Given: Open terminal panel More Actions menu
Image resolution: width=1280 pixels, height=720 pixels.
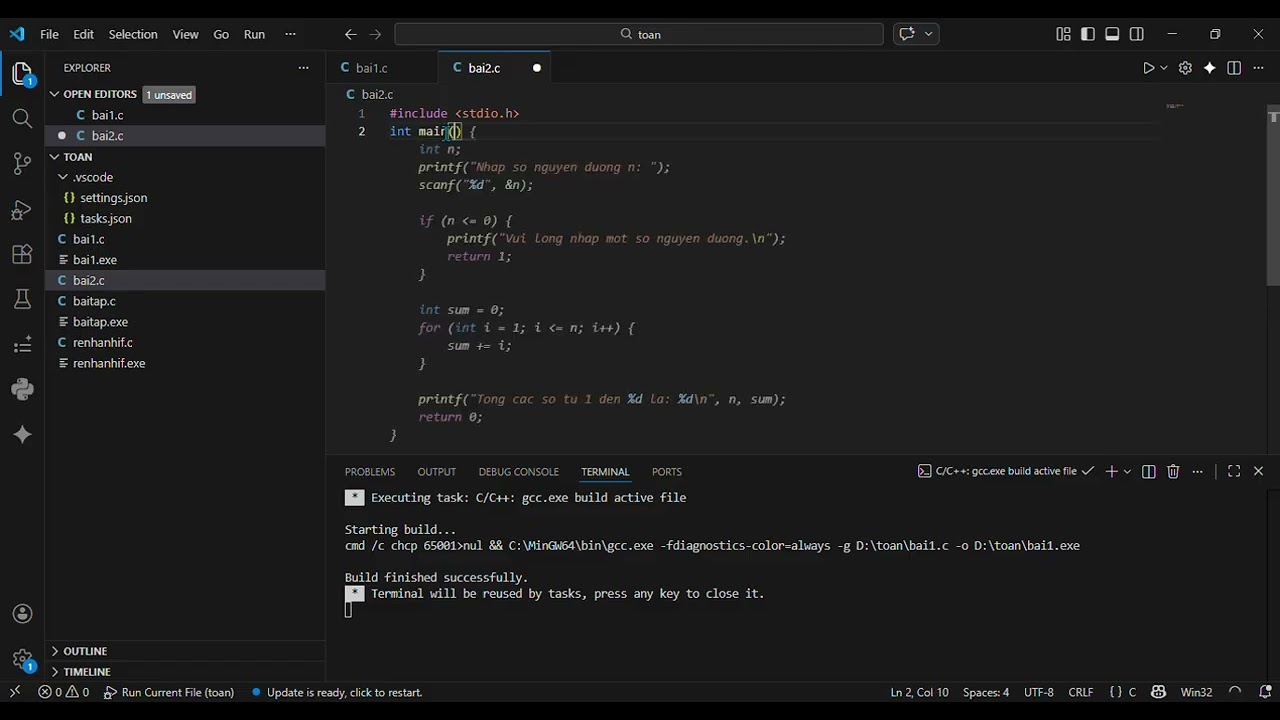Looking at the screenshot, I should (1198, 471).
